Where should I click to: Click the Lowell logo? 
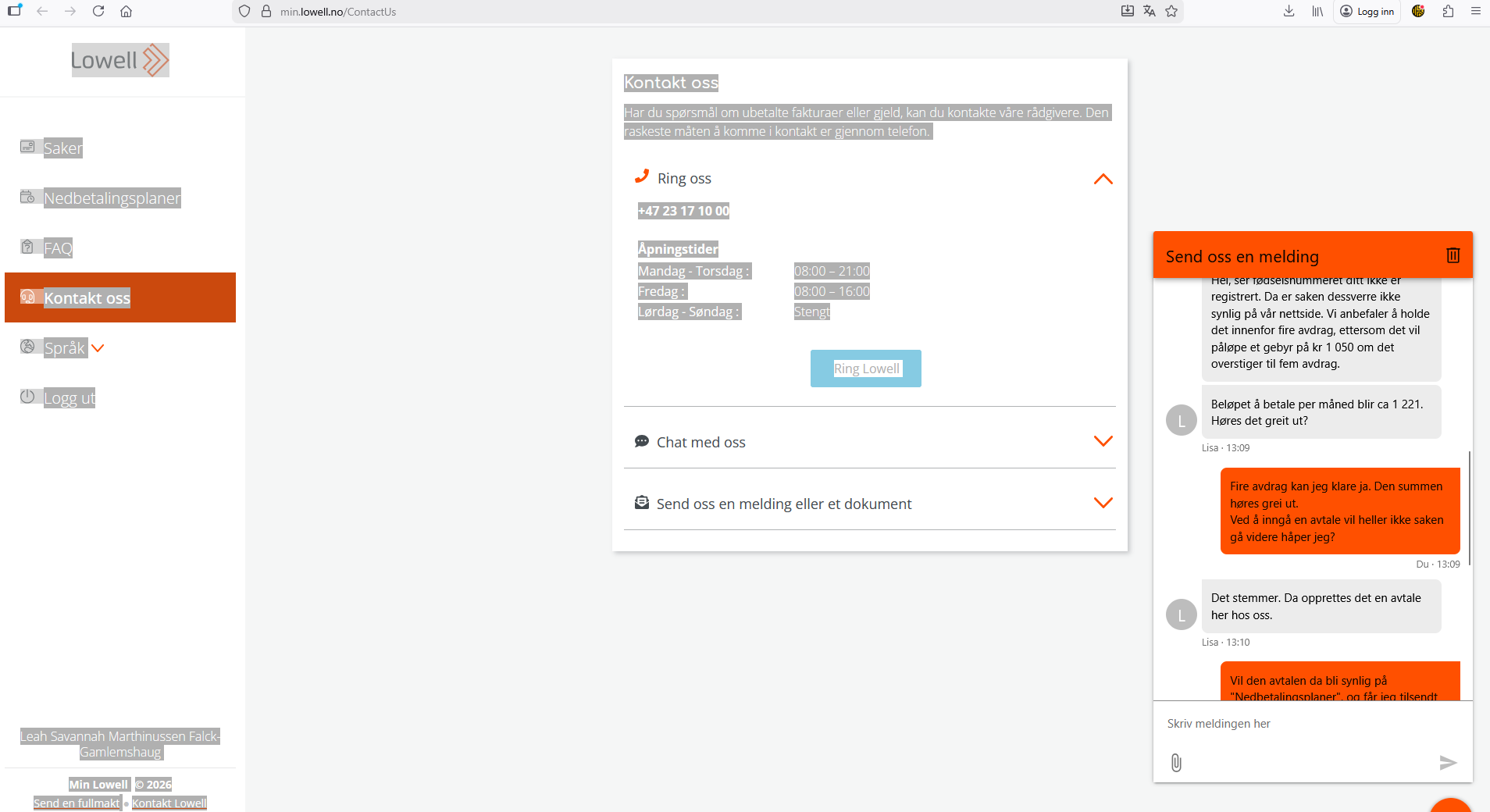(x=119, y=60)
